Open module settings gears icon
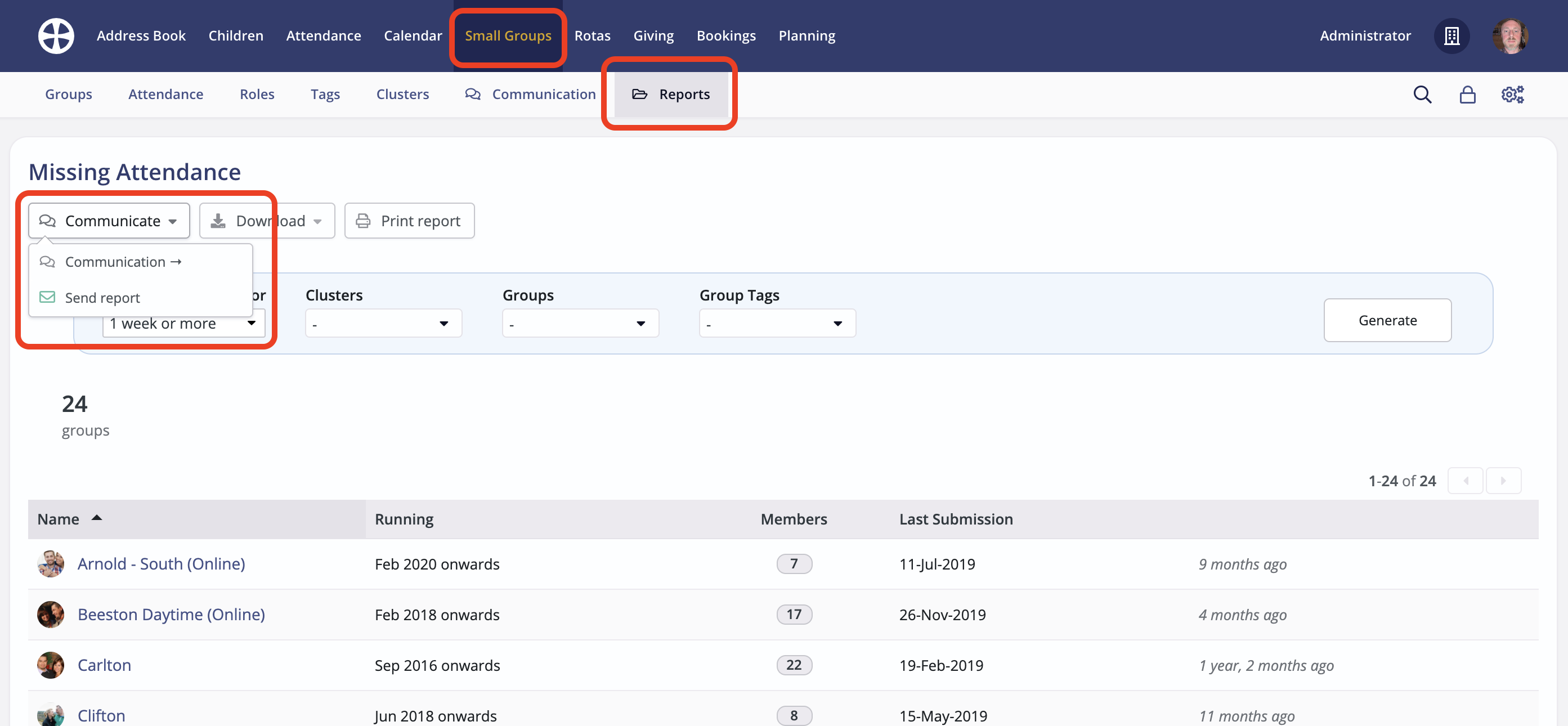This screenshot has height=726, width=1568. [1512, 95]
